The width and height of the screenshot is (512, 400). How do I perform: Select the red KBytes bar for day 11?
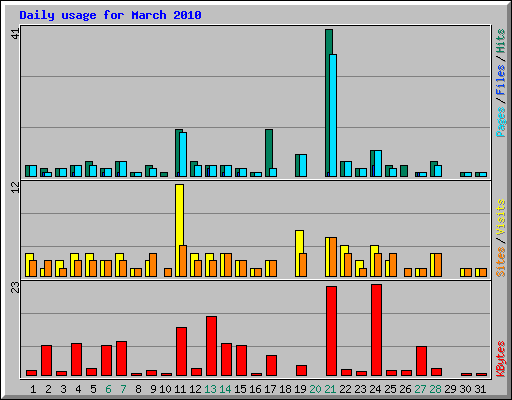(x=181, y=351)
